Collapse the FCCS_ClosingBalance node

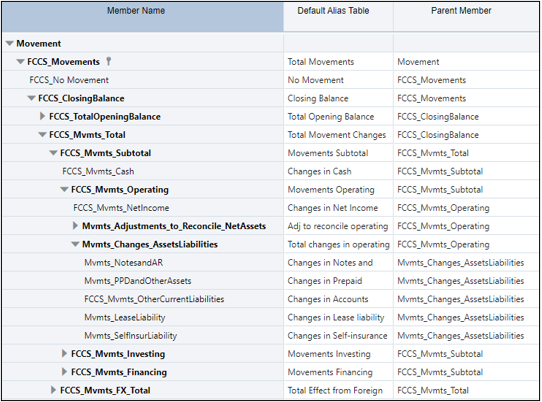(31, 99)
